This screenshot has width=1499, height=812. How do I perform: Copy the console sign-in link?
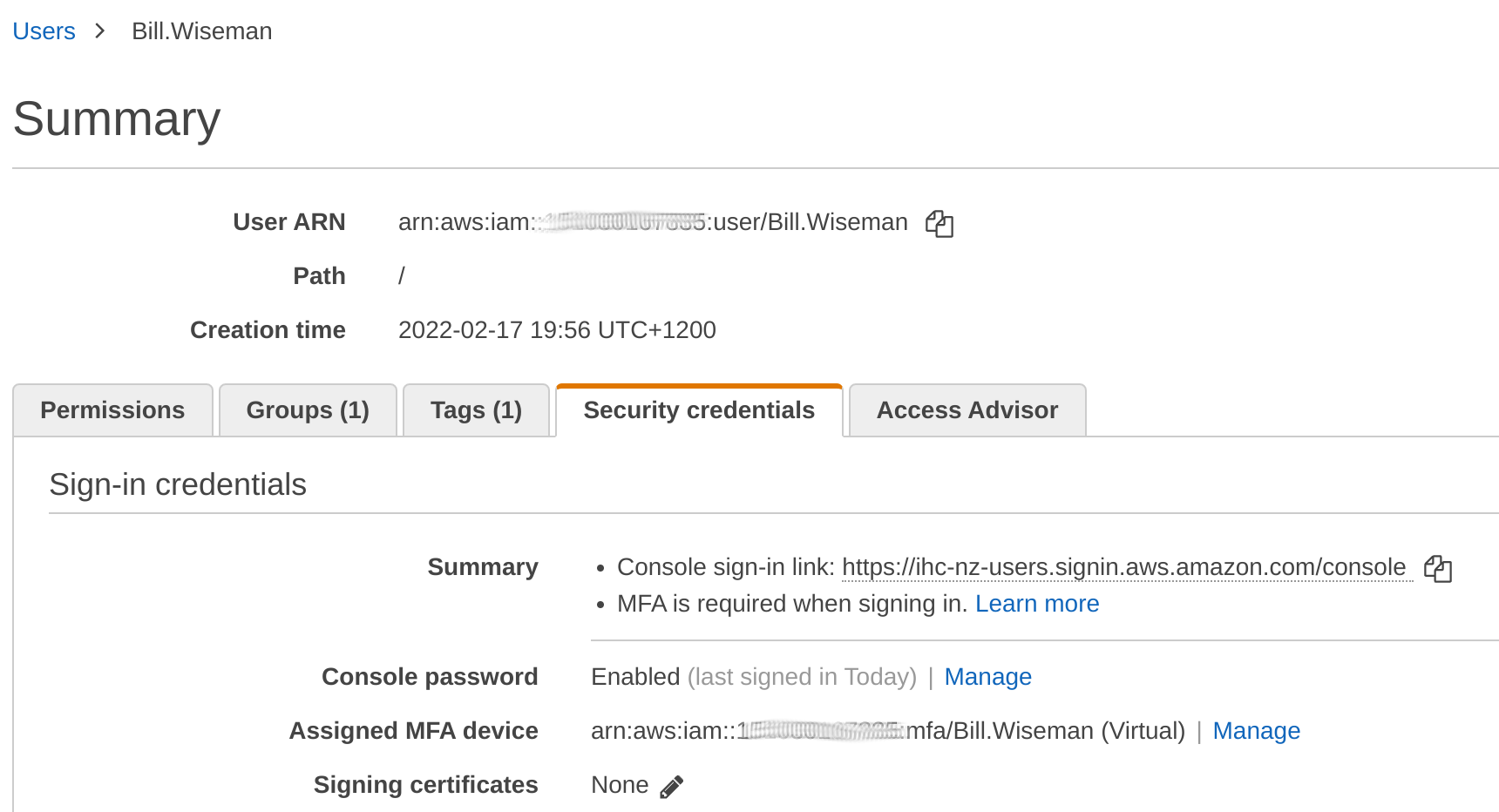tap(1438, 569)
